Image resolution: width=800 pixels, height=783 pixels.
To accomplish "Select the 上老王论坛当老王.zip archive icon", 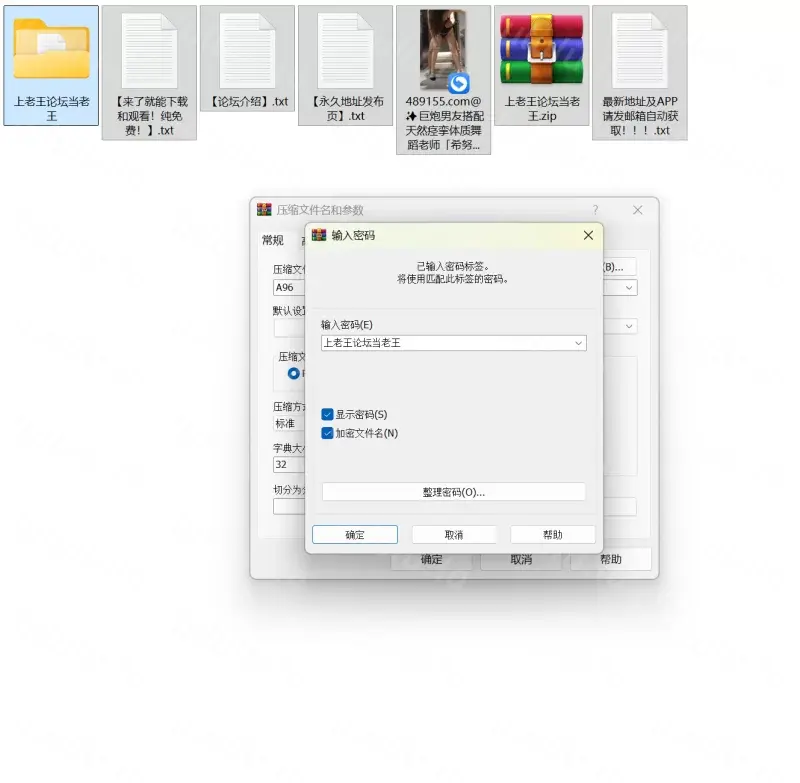I will pyautogui.click(x=541, y=49).
